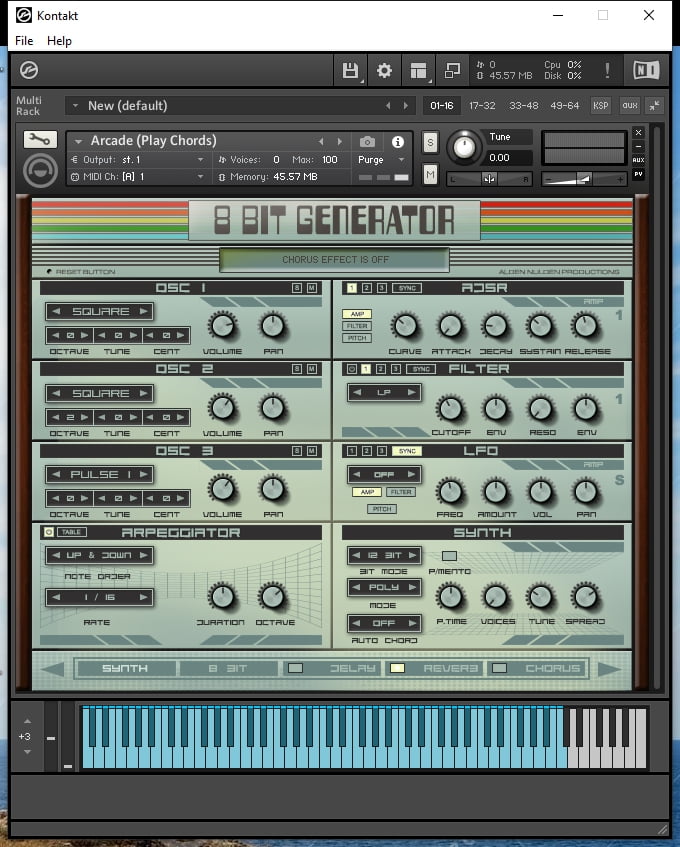Open the options gear settings
Viewport: 680px width, 847px height.
(384, 71)
